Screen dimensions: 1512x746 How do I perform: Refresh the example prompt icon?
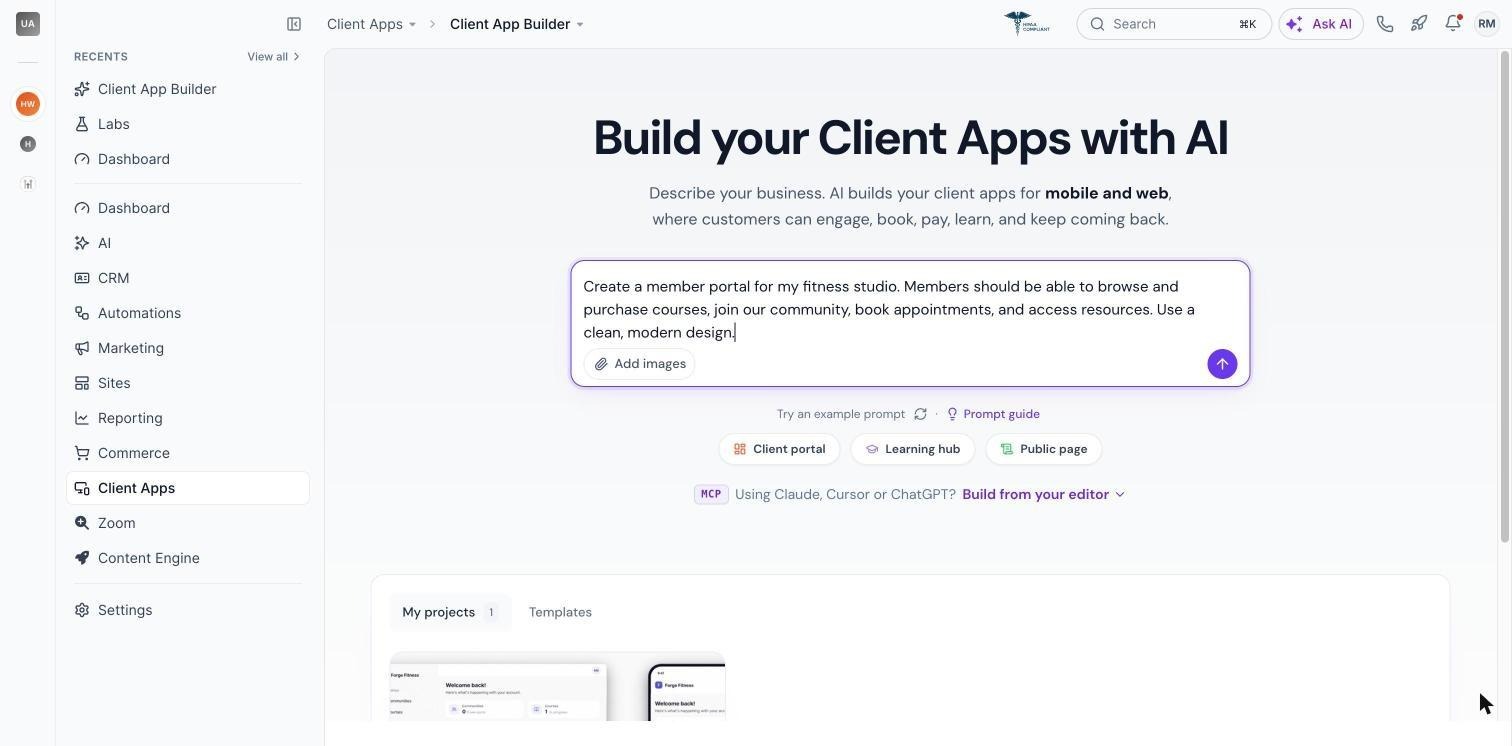[920, 414]
